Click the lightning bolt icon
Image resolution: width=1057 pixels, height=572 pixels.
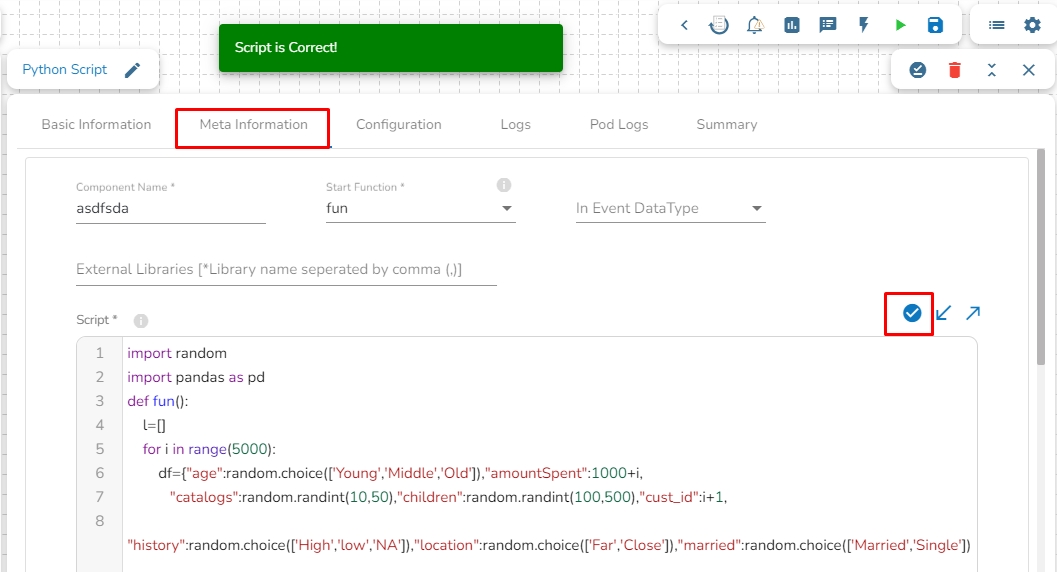click(x=864, y=25)
